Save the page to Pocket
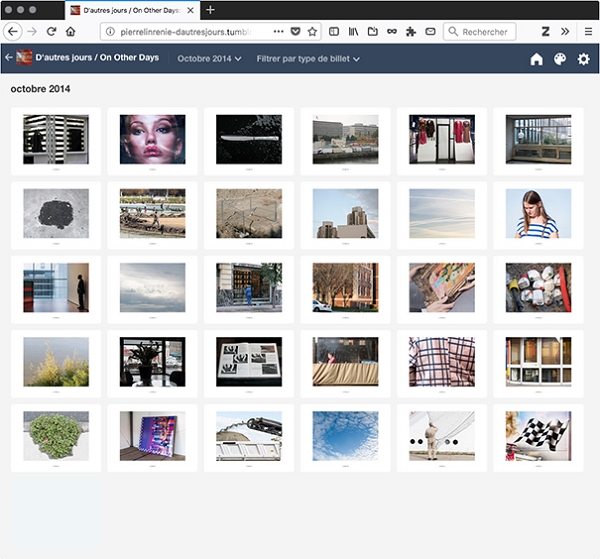 coord(295,32)
